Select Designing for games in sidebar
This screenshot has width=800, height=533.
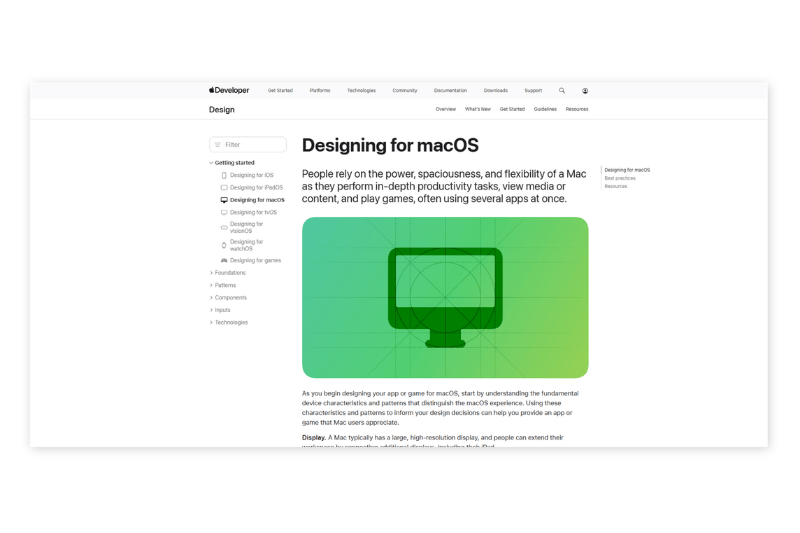click(x=255, y=260)
